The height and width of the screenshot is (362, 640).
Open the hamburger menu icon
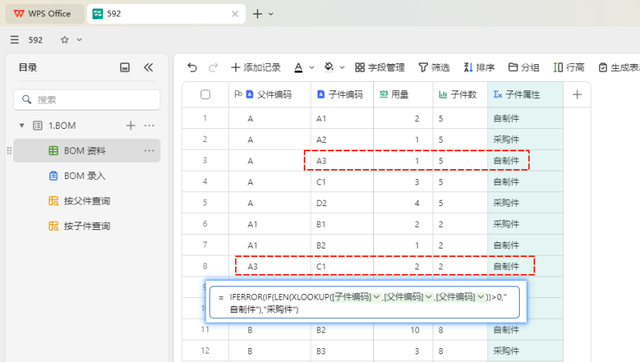pyautogui.click(x=15, y=40)
